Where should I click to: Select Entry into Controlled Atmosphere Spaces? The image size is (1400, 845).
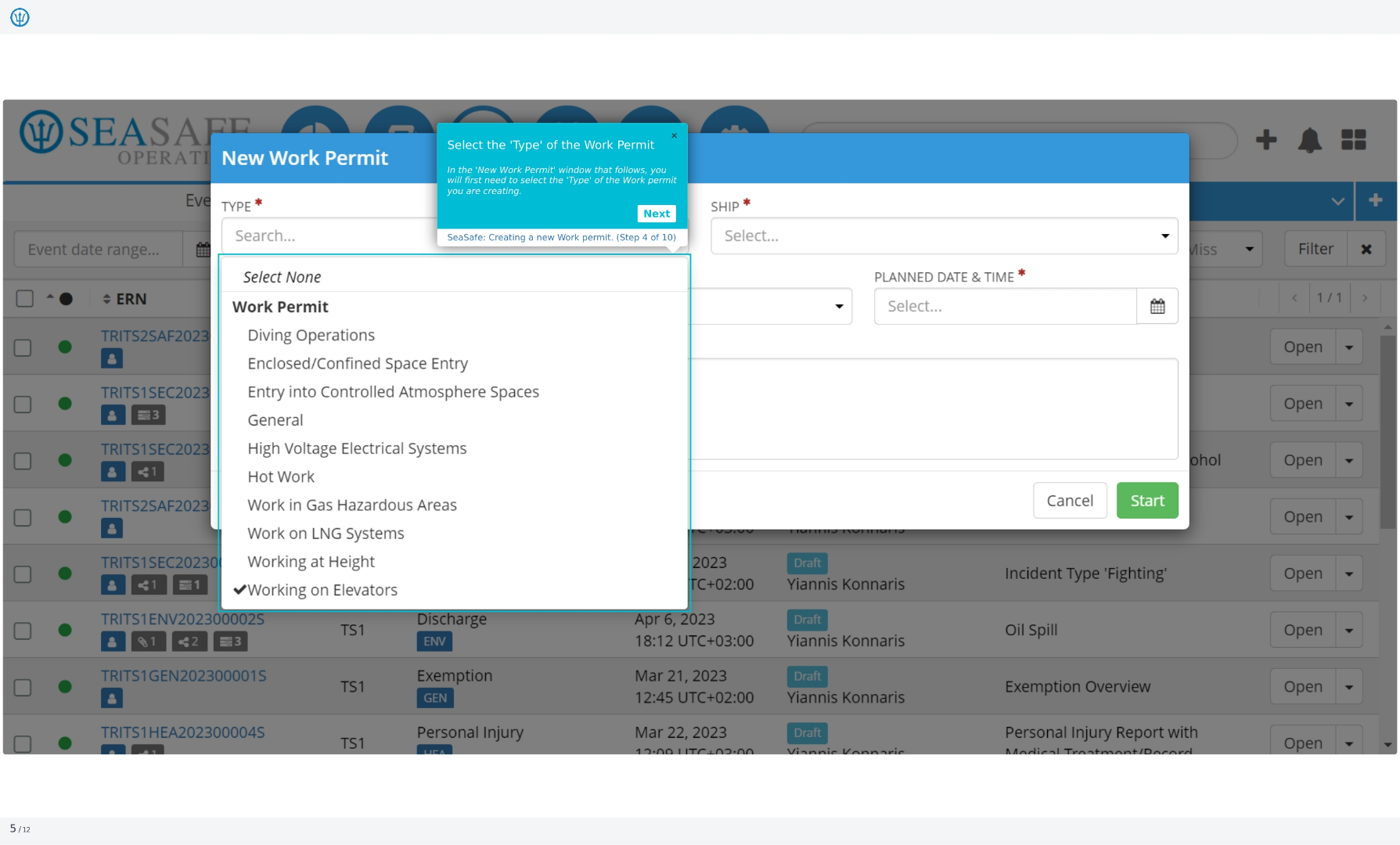(393, 392)
